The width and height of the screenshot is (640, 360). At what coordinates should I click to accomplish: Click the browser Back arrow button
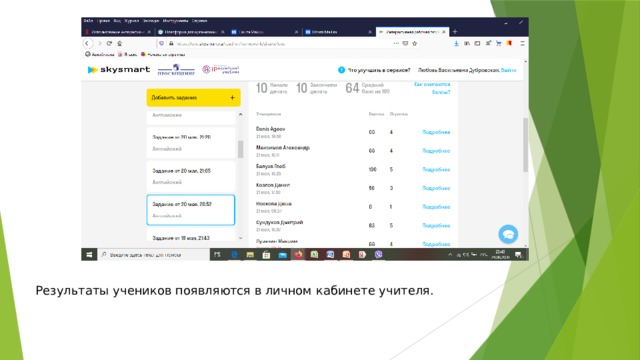[87, 43]
